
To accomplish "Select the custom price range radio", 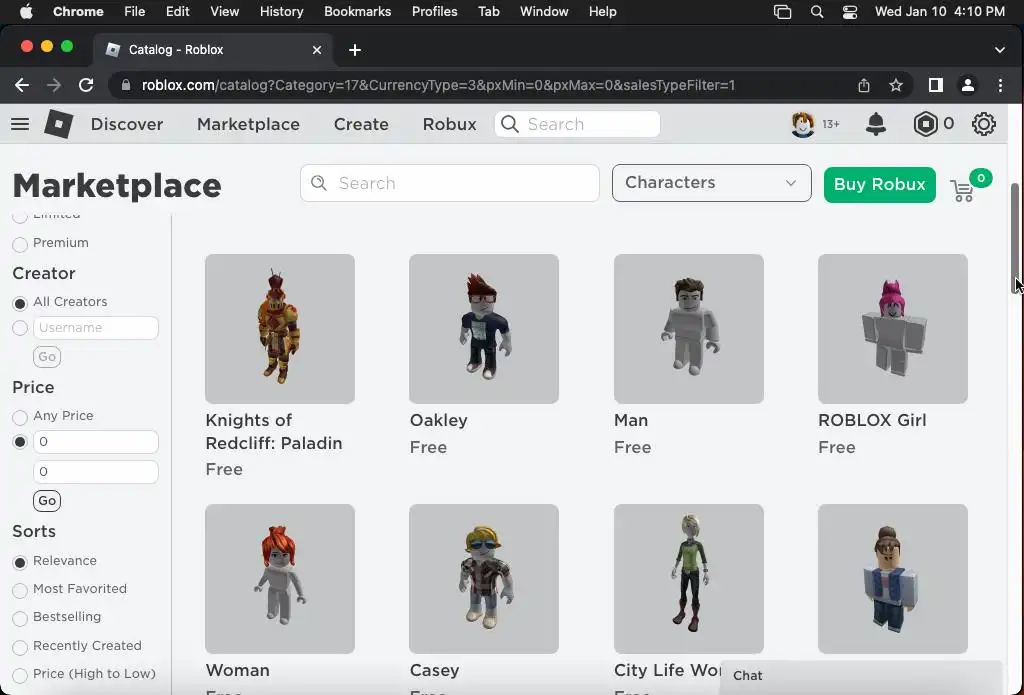I will tap(20, 442).
